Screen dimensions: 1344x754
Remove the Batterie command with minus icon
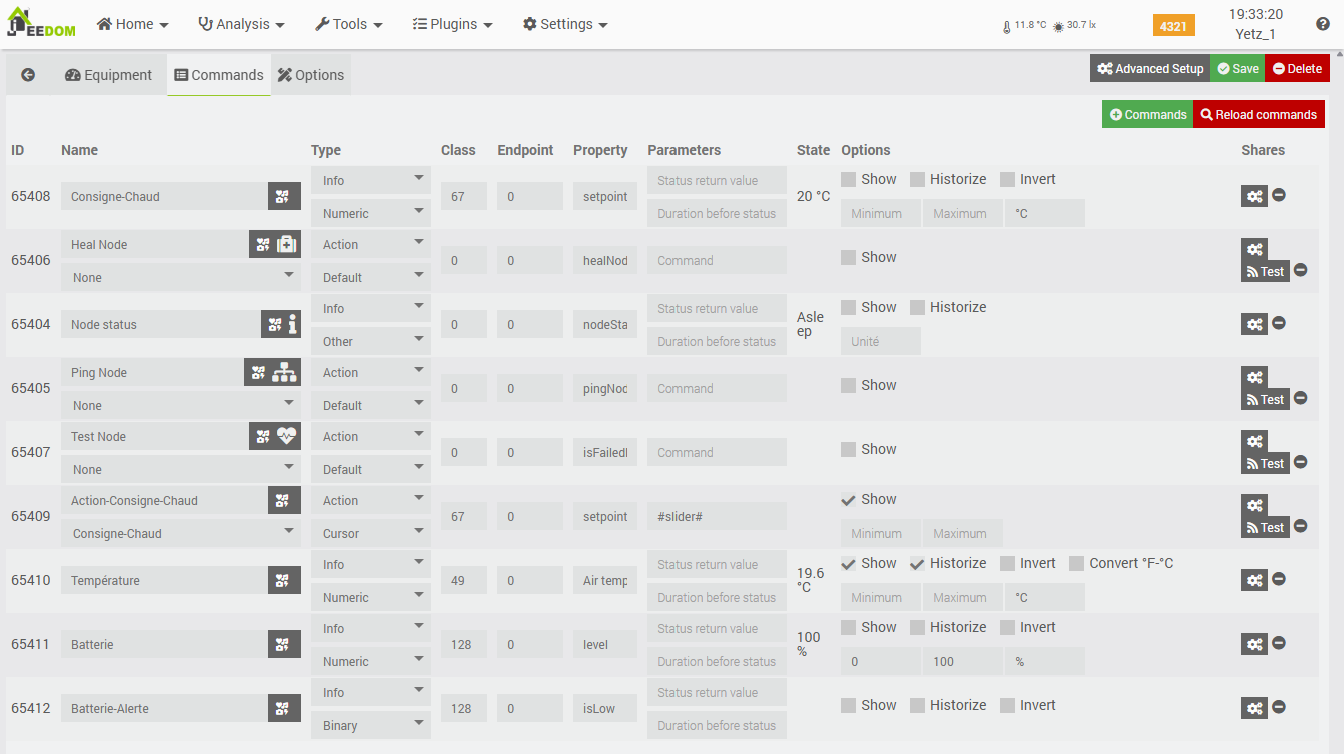click(1279, 643)
